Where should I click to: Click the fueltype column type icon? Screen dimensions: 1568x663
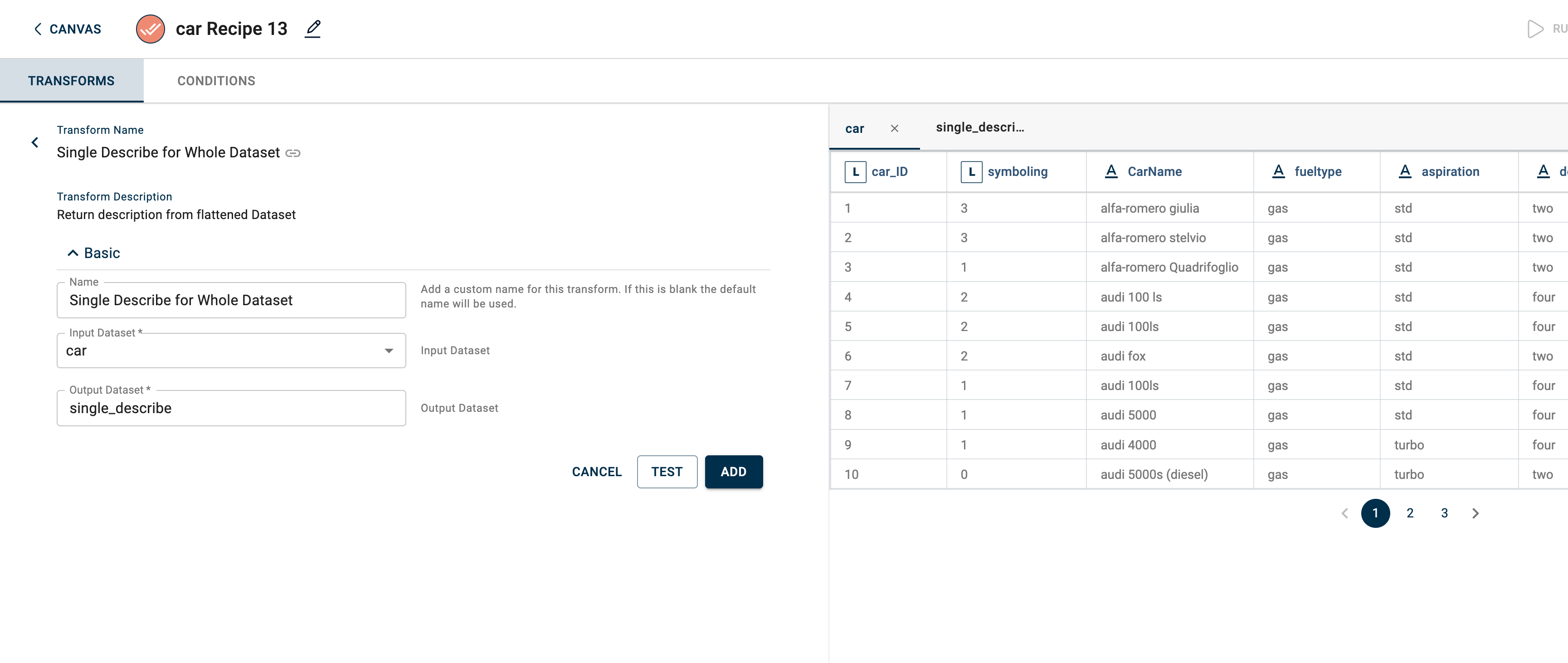pos(1278,172)
